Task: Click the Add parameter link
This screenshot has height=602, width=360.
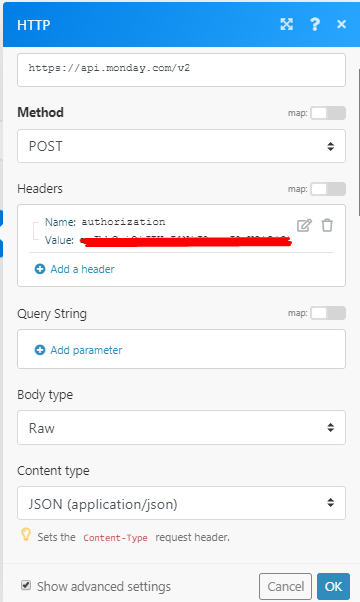Action: 86,350
